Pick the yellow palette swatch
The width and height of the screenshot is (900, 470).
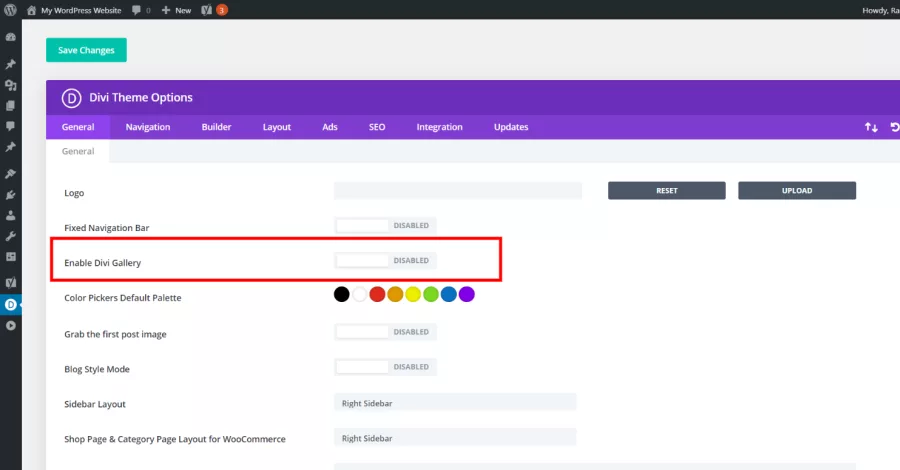coord(413,294)
